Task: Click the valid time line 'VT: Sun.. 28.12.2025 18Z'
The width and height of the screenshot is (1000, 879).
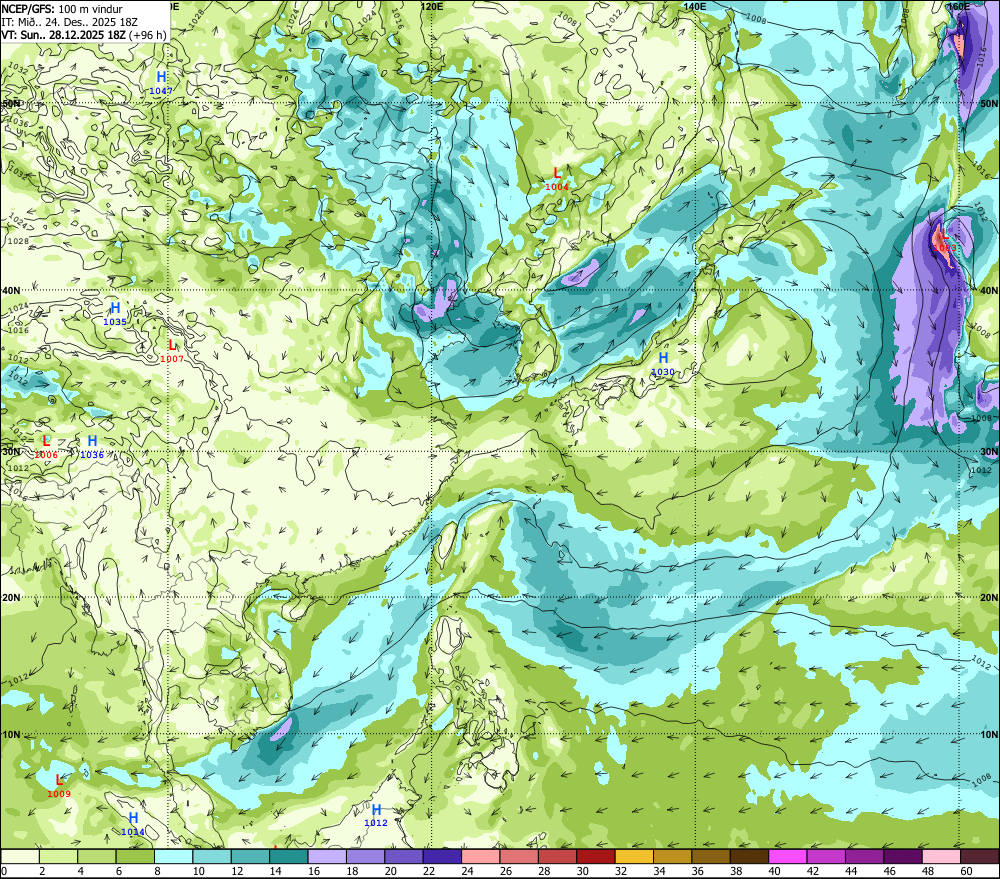Action: click(x=63, y=35)
